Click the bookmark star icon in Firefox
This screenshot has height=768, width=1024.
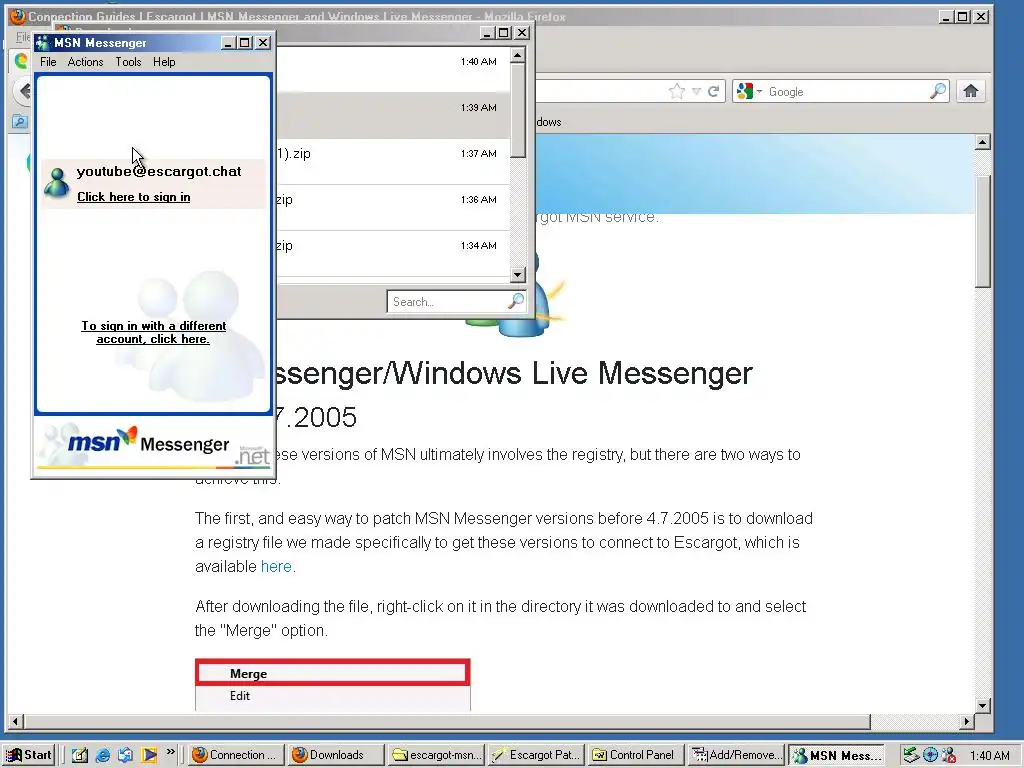(677, 91)
